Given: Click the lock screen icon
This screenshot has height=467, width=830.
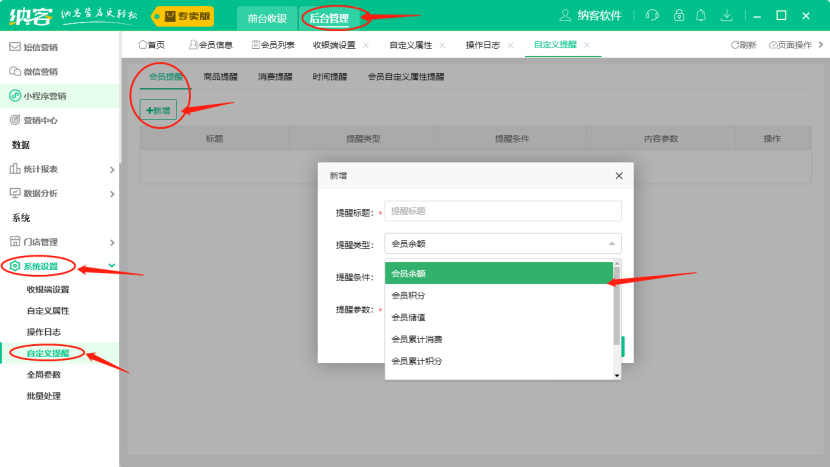Looking at the screenshot, I should [x=679, y=16].
